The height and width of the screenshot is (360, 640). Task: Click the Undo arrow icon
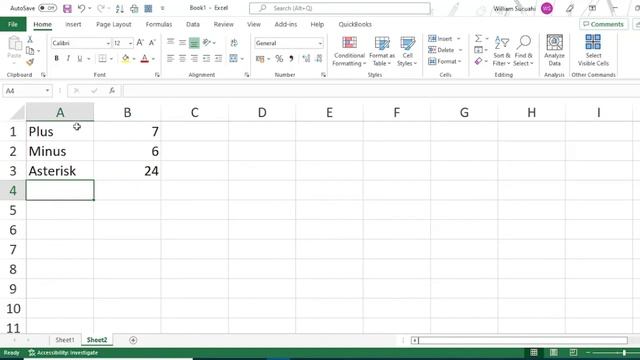pos(81,8)
